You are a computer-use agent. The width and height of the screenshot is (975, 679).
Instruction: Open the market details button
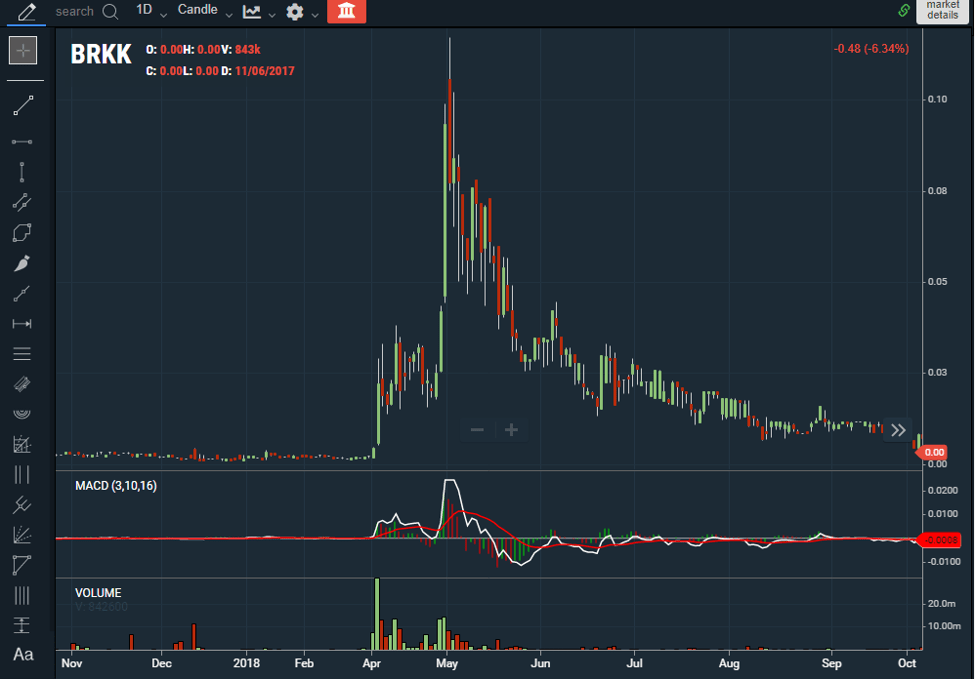[x=941, y=12]
